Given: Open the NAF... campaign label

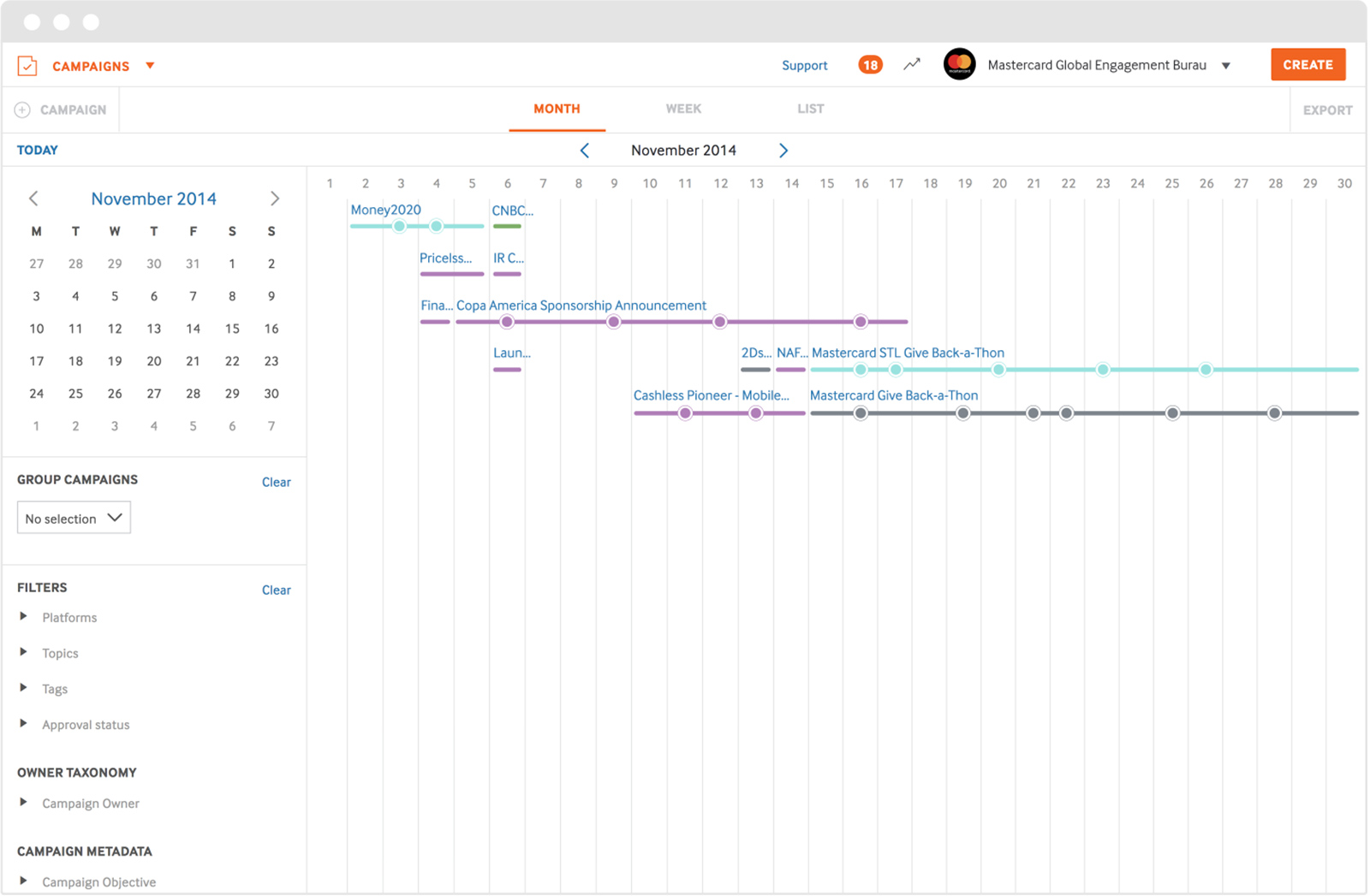Looking at the screenshot, I should pyautogui.click(x=792, y=353).
